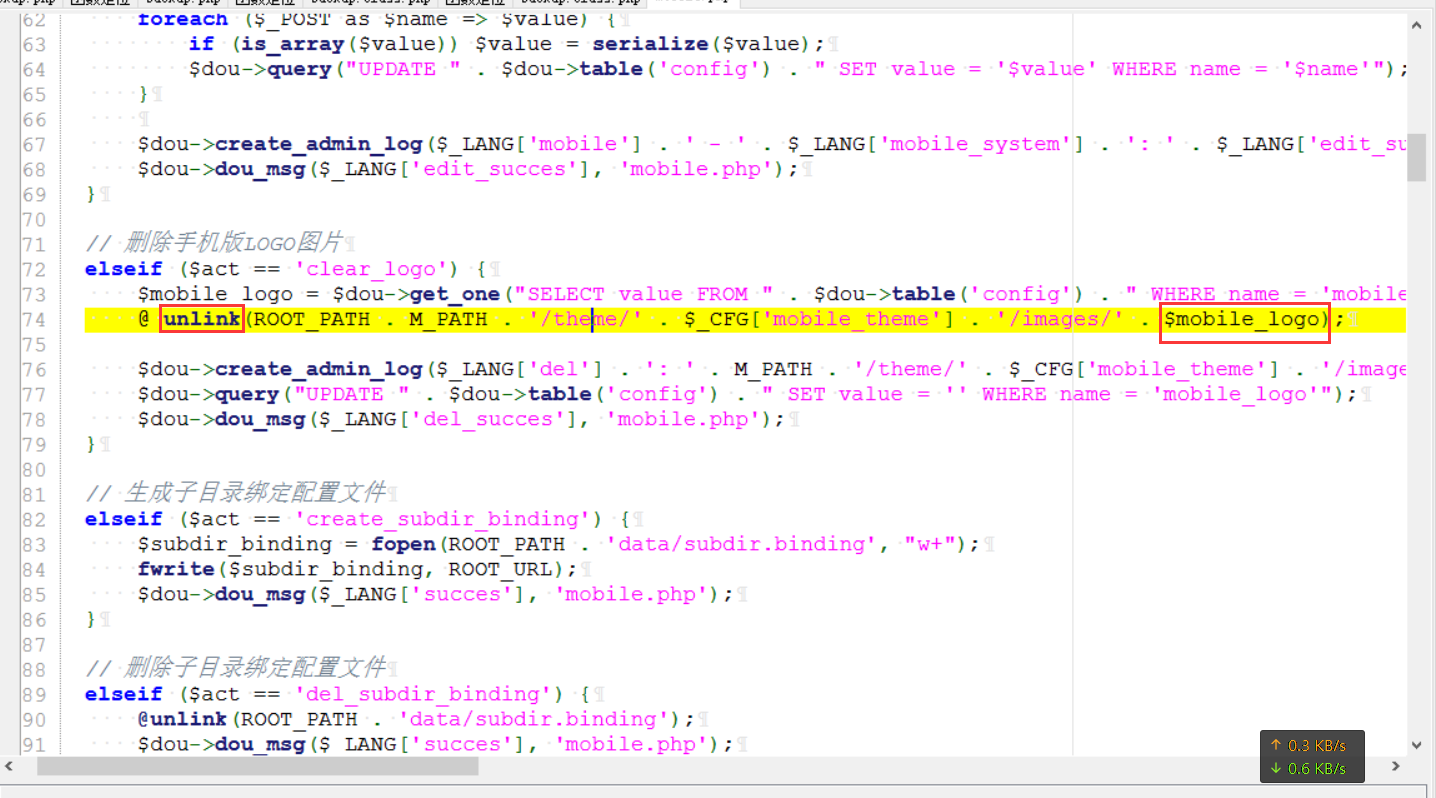Click the red-boxed unlink keyword

200,318
